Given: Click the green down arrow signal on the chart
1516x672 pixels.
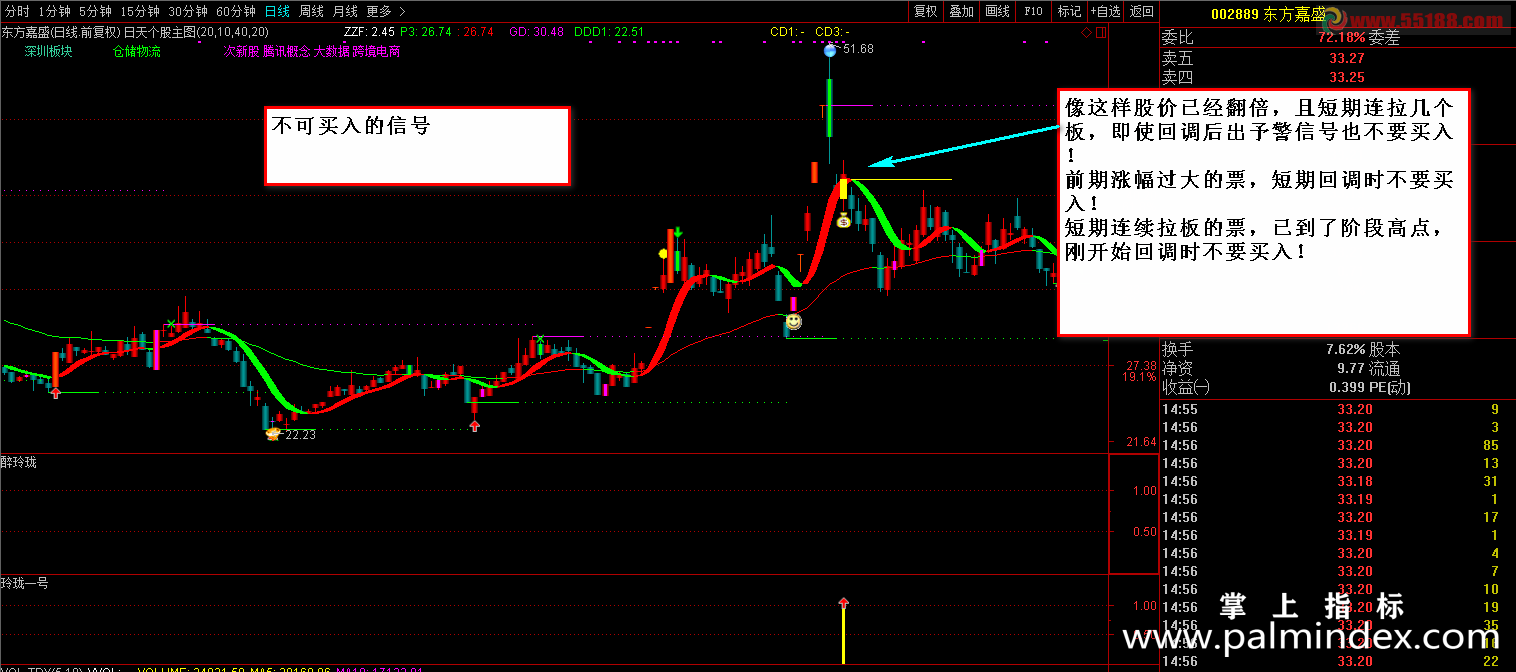Looking at the screenshot, I should pyautogui.click(x=678, y=233).
